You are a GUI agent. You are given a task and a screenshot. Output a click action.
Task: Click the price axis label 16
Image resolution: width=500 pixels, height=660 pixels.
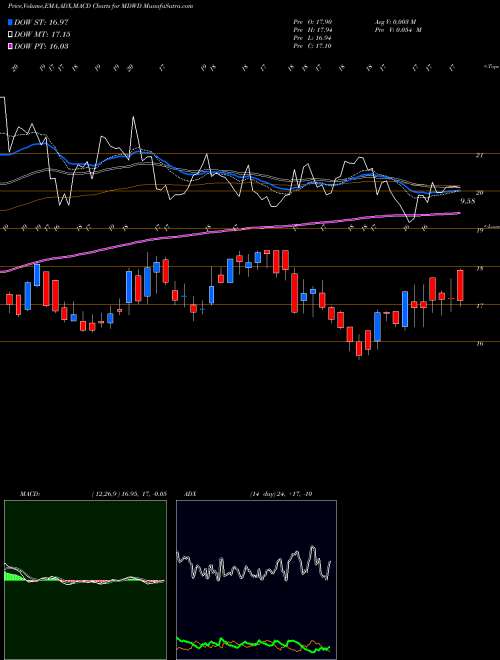pos(479,344)
